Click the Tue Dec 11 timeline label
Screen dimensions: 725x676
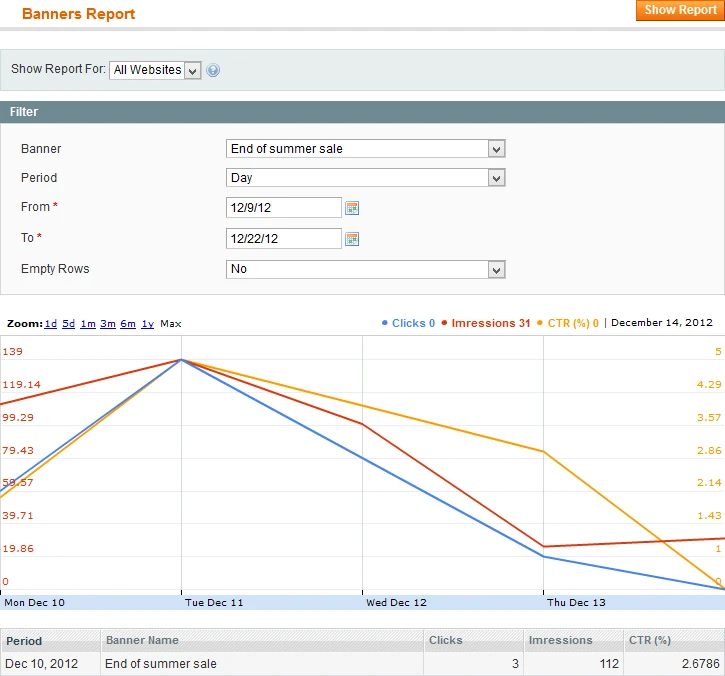point(214,603)
